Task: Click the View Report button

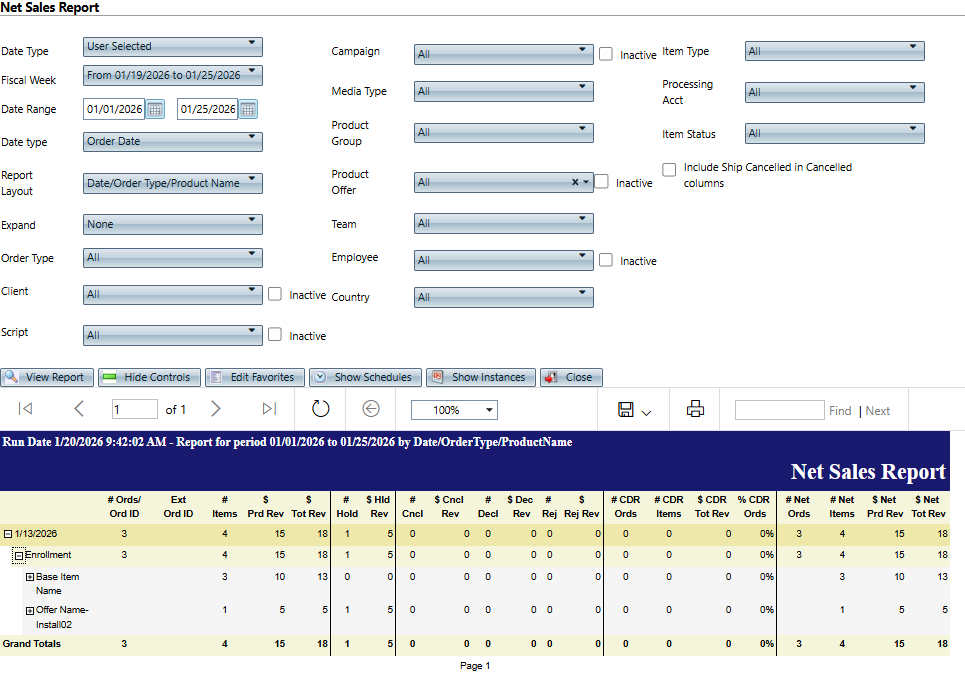Action: 47,377
